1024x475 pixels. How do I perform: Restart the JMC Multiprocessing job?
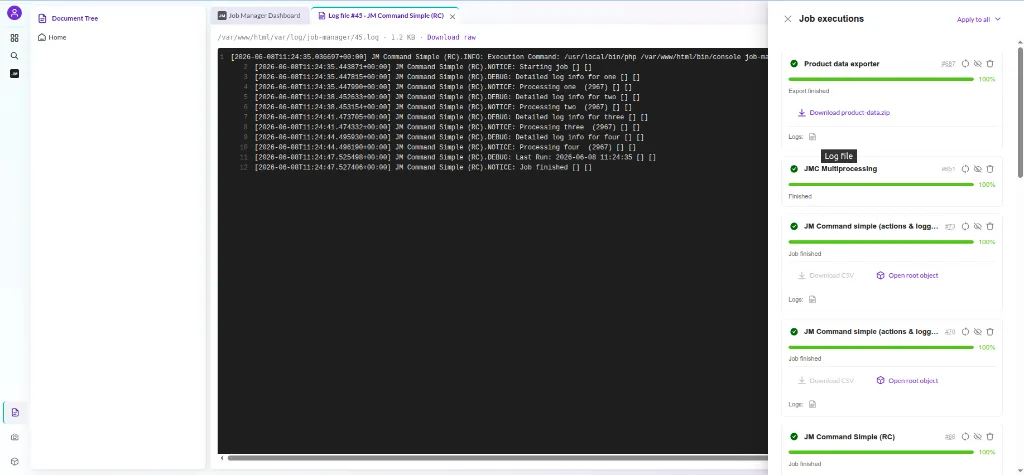tap(965, 169)
